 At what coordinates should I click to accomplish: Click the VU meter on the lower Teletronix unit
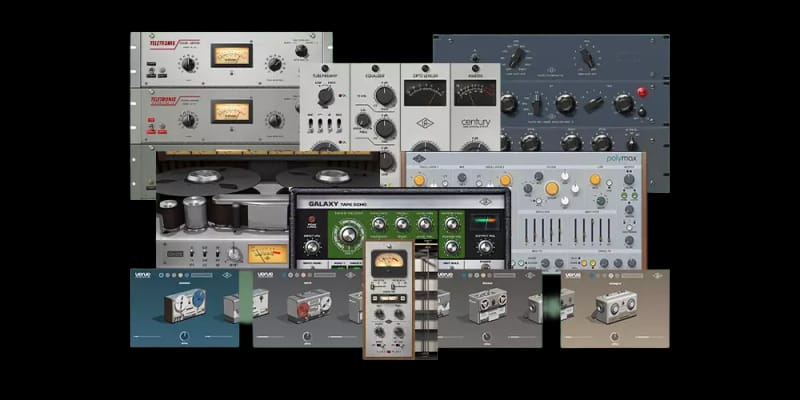232,111
